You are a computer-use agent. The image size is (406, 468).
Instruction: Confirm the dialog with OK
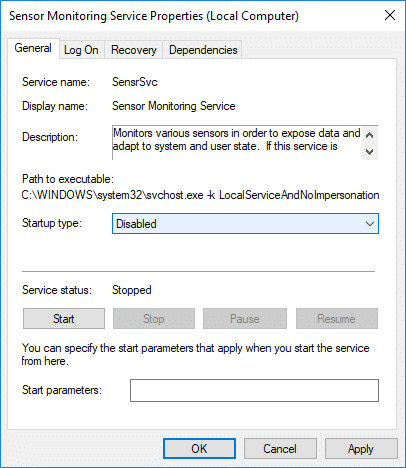click(199, 449)
